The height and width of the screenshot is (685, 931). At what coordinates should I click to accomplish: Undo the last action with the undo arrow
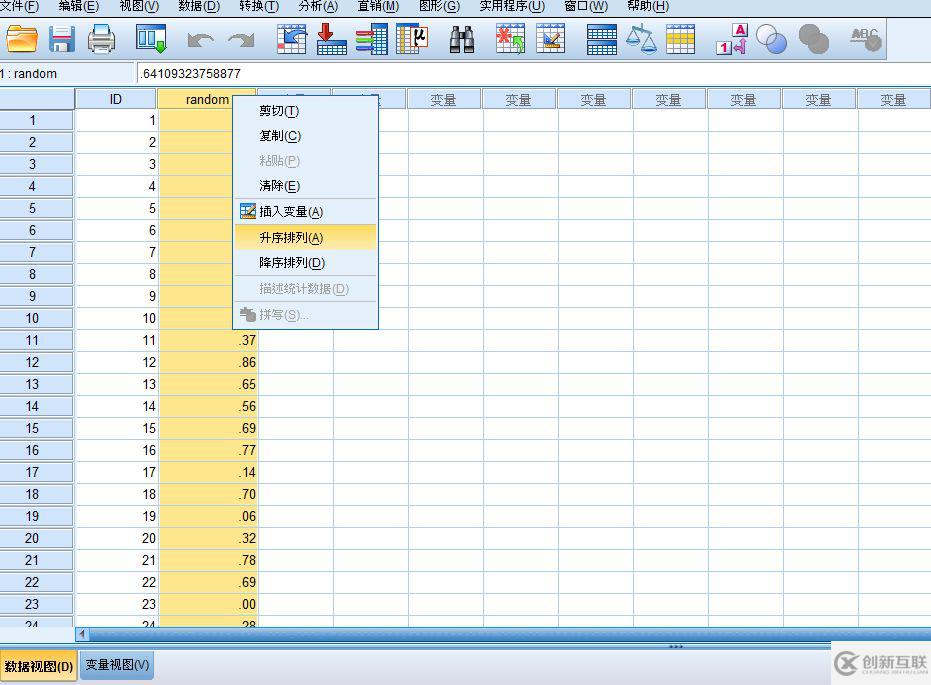click(x=201, y=40)
